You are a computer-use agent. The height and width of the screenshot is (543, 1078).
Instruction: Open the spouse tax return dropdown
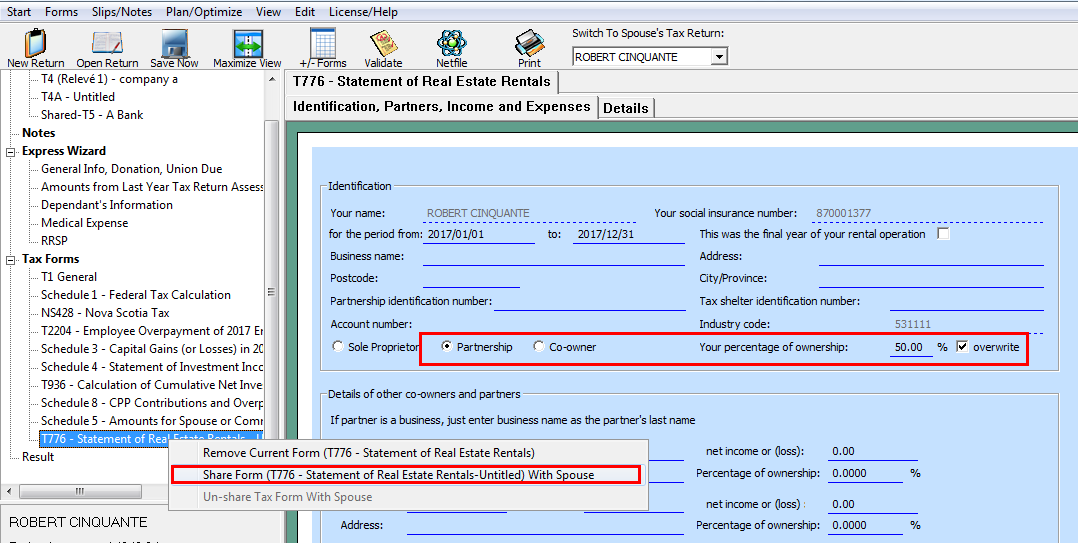719,57
